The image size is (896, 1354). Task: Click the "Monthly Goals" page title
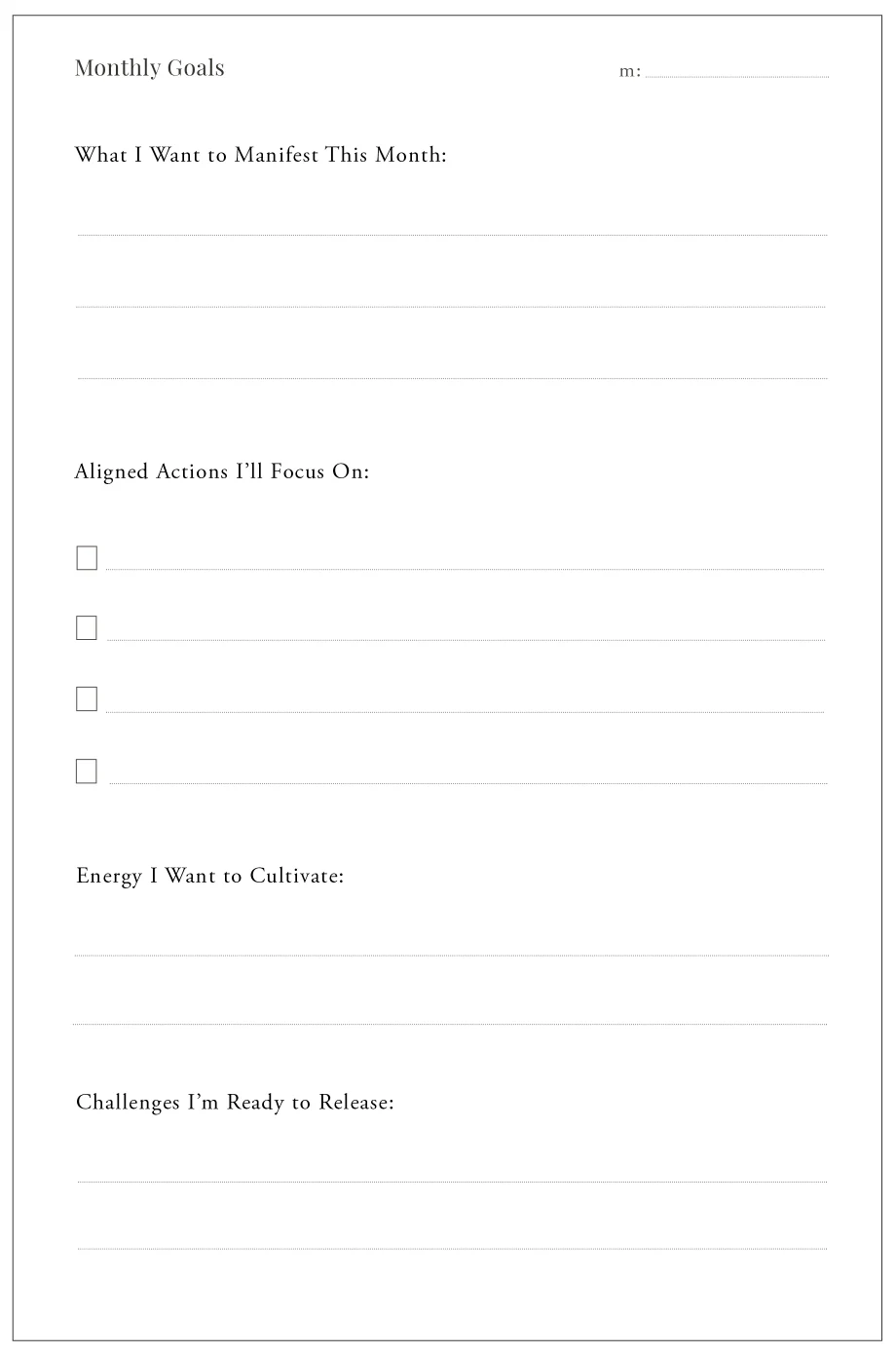tap(150, 68)
